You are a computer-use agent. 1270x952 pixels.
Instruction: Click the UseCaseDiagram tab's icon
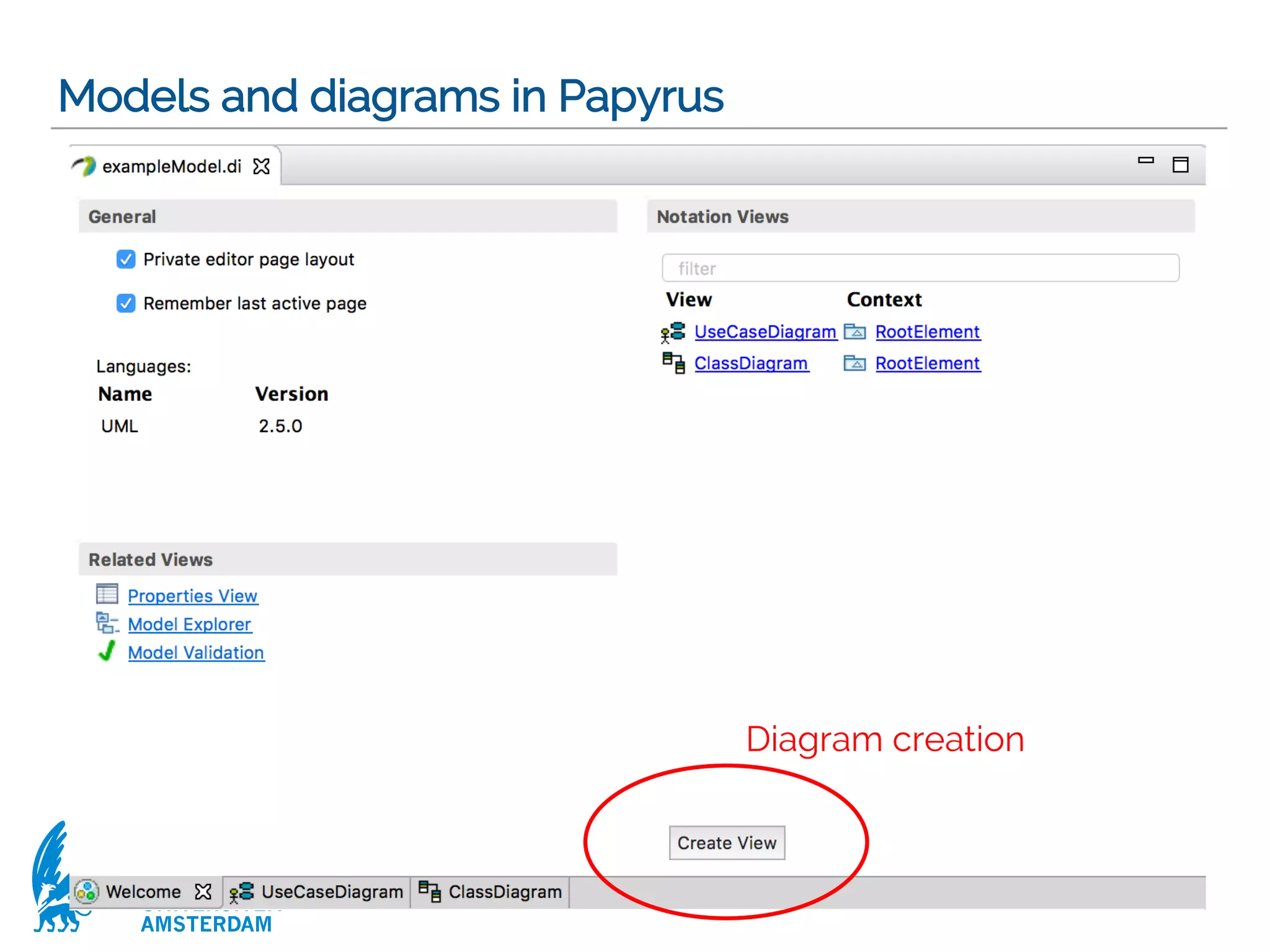point(241,892)
